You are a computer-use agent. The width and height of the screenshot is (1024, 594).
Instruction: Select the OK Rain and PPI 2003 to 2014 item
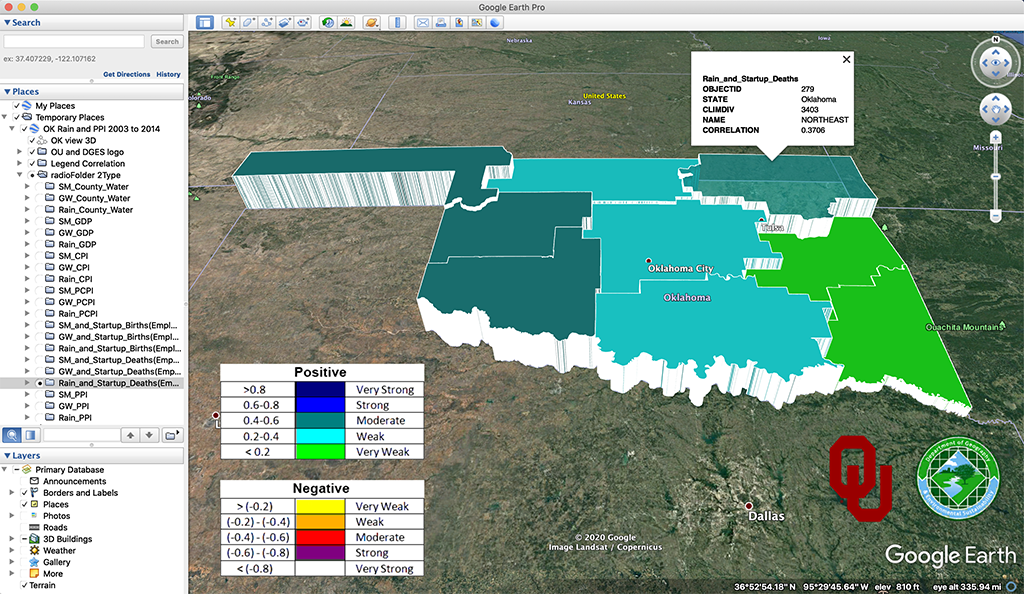pyautogui.click(x=101, y=129)
